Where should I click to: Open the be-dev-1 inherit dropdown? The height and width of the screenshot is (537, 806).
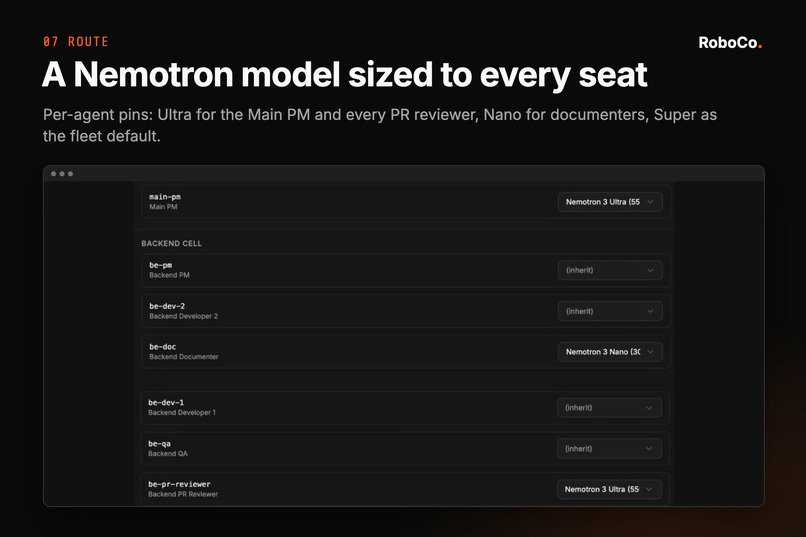(x=609, y=408)
